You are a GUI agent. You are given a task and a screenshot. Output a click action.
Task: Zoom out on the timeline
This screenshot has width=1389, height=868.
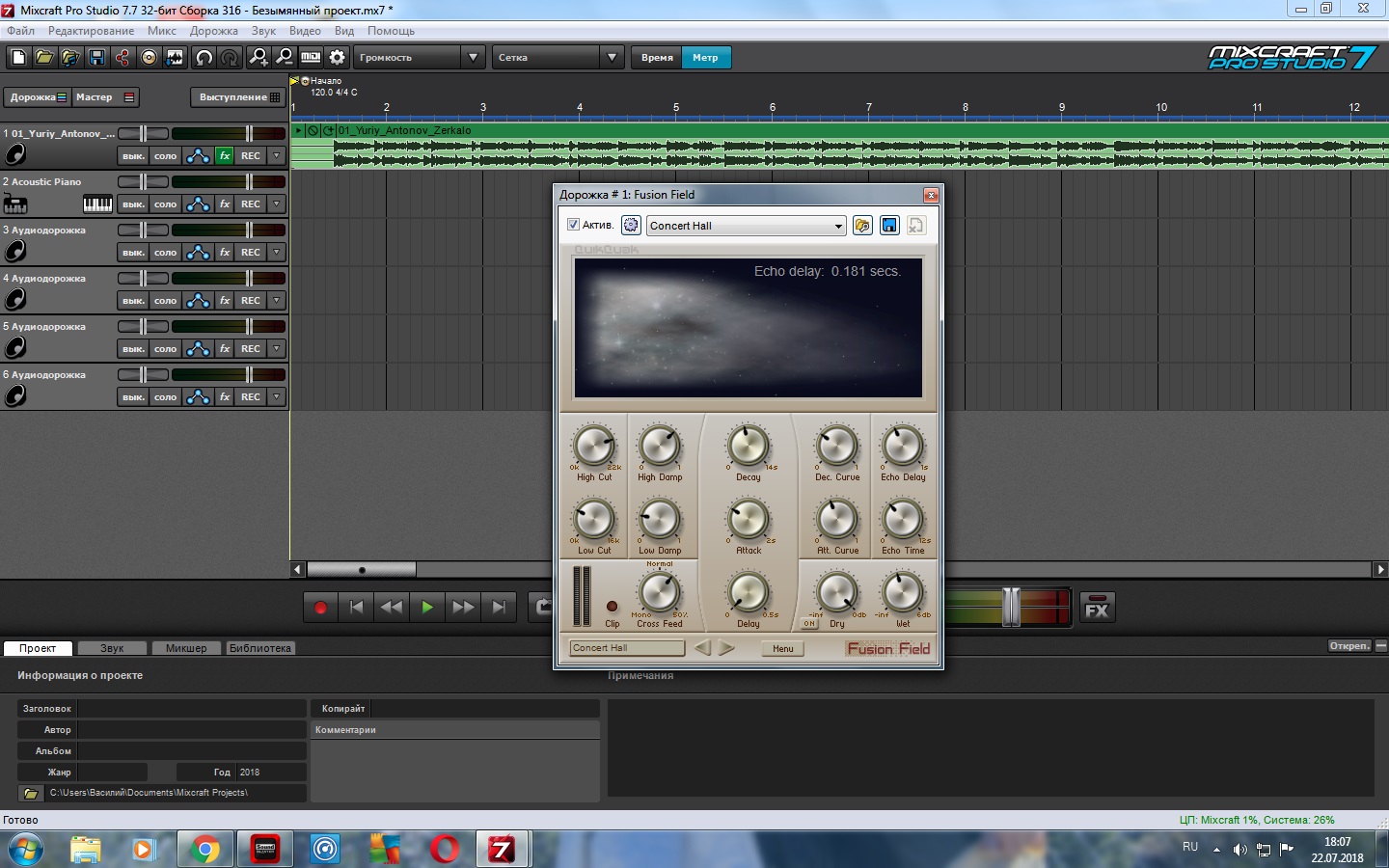coord(285,58)
